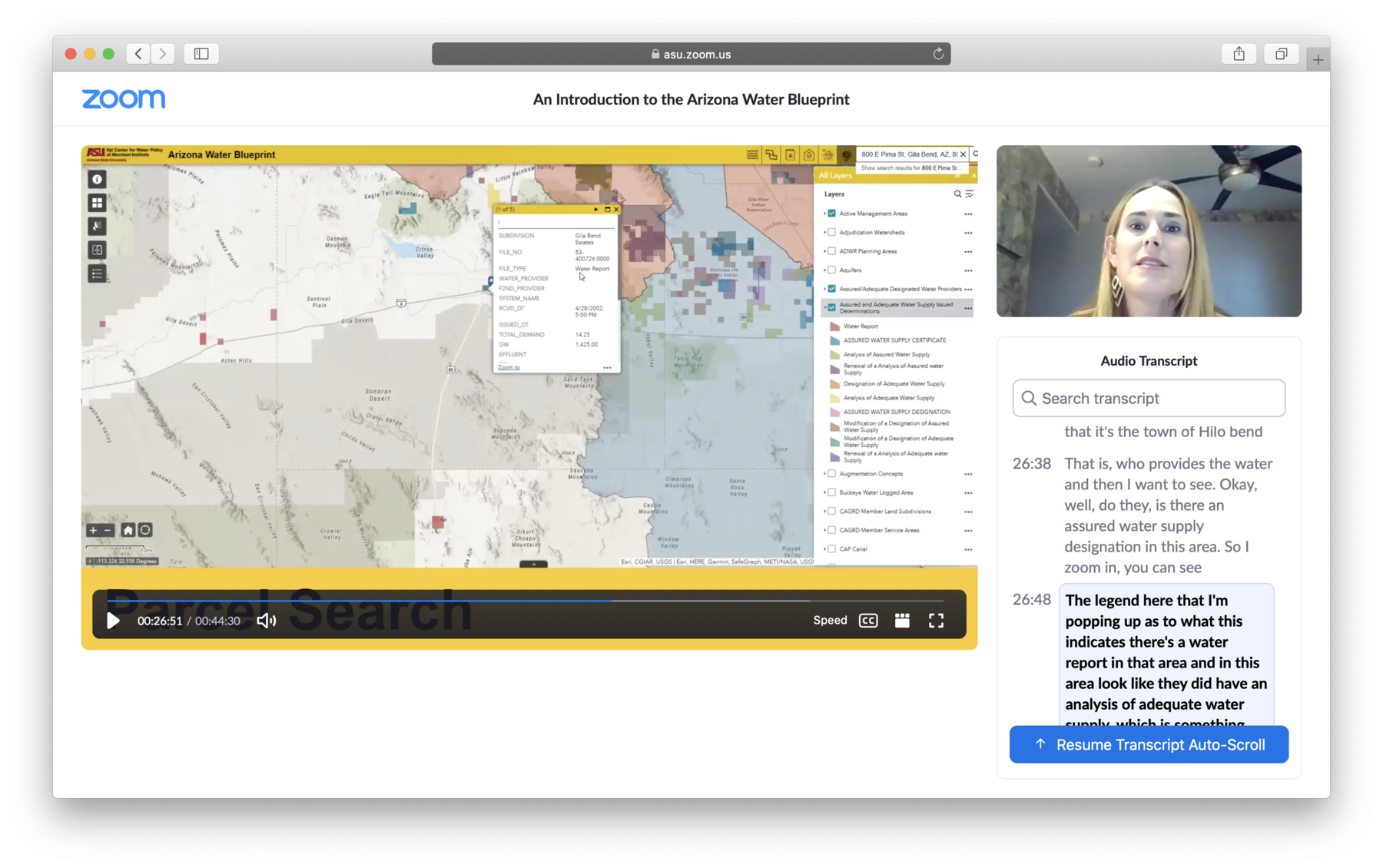Viewport: 1383px width, 868px height.
Task: Open the map info widget
Action: pyautogui.click(x=97, y=180)
